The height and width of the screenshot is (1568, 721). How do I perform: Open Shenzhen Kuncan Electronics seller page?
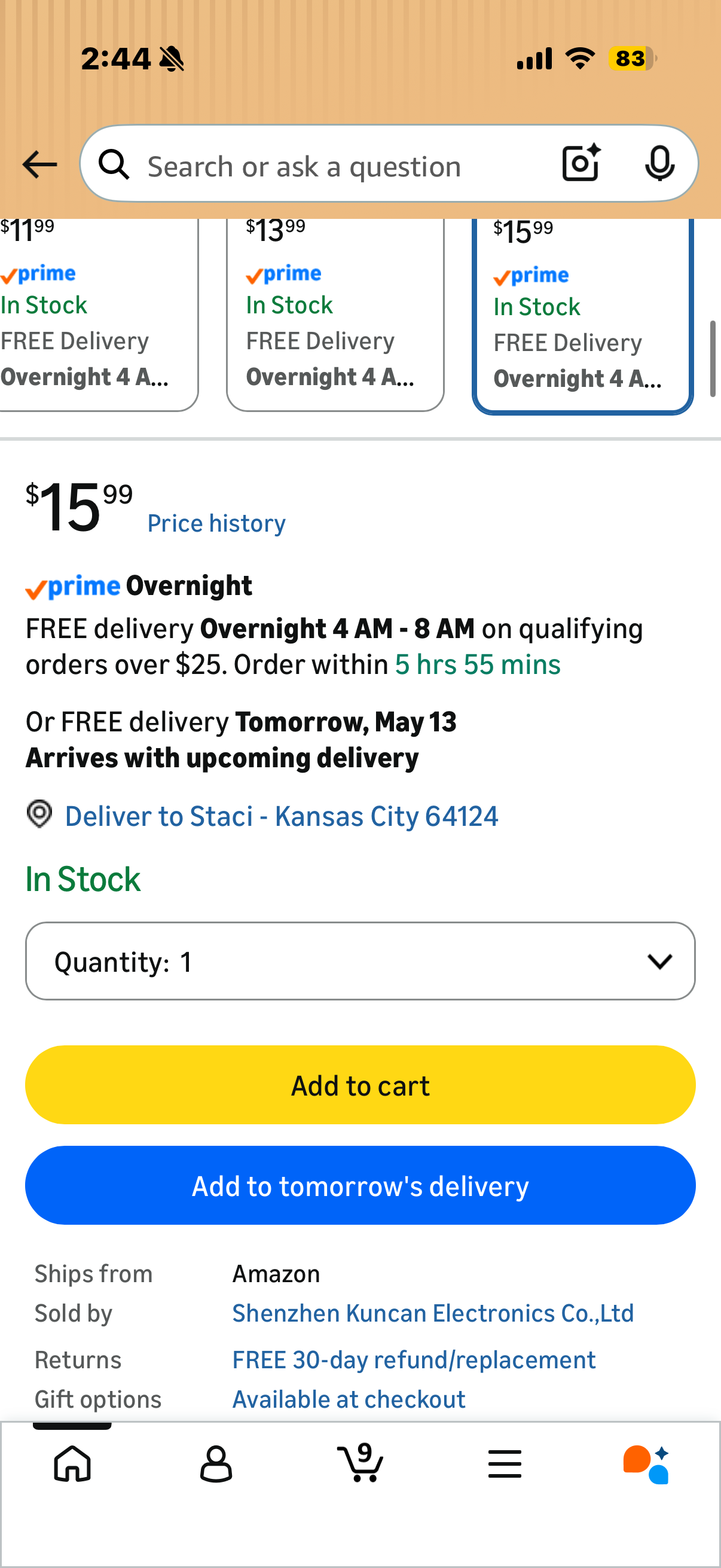pos(433,1313)
